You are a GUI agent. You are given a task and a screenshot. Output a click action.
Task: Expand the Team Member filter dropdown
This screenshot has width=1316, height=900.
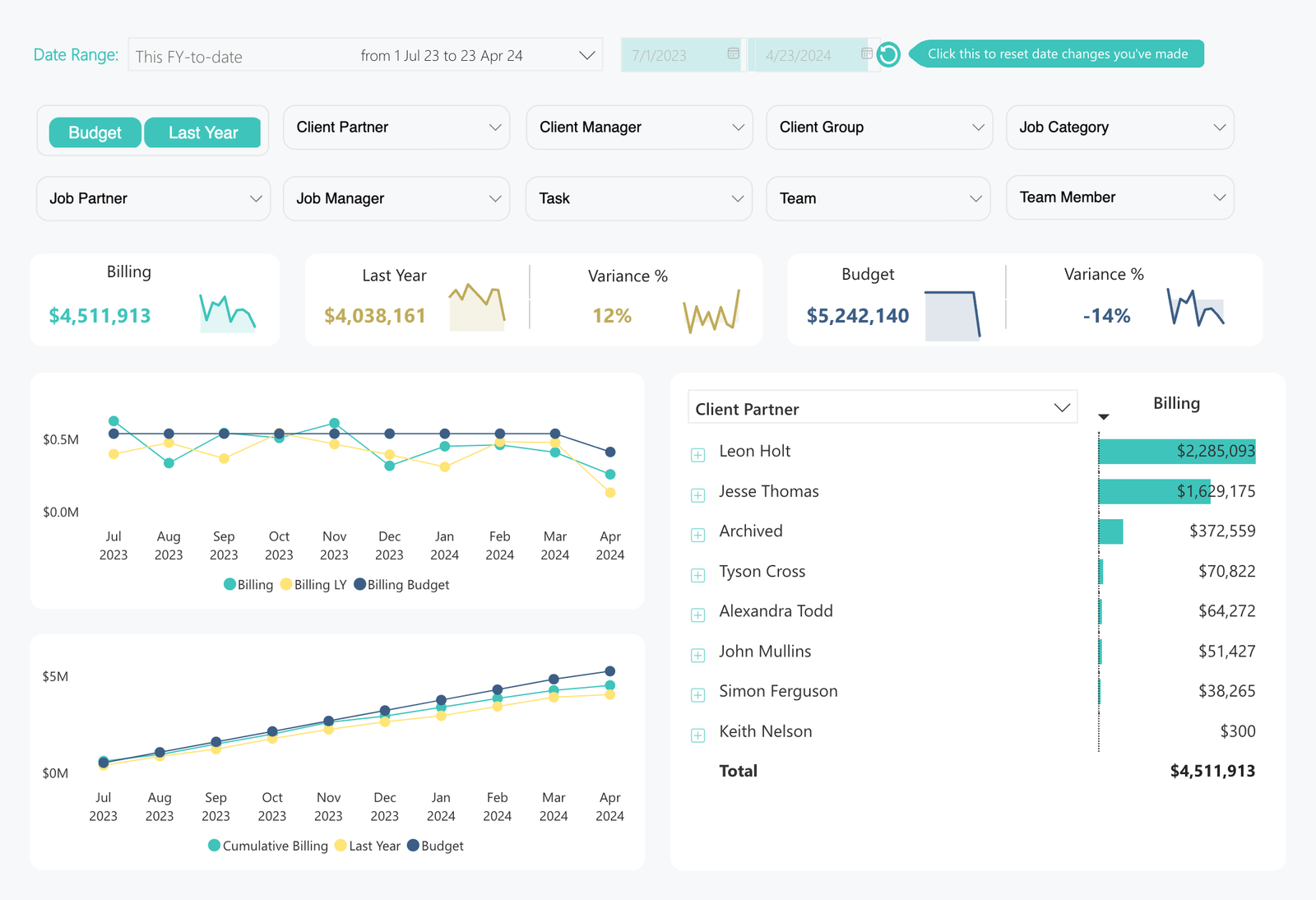pyautogui.click(x=1119, y=197)
